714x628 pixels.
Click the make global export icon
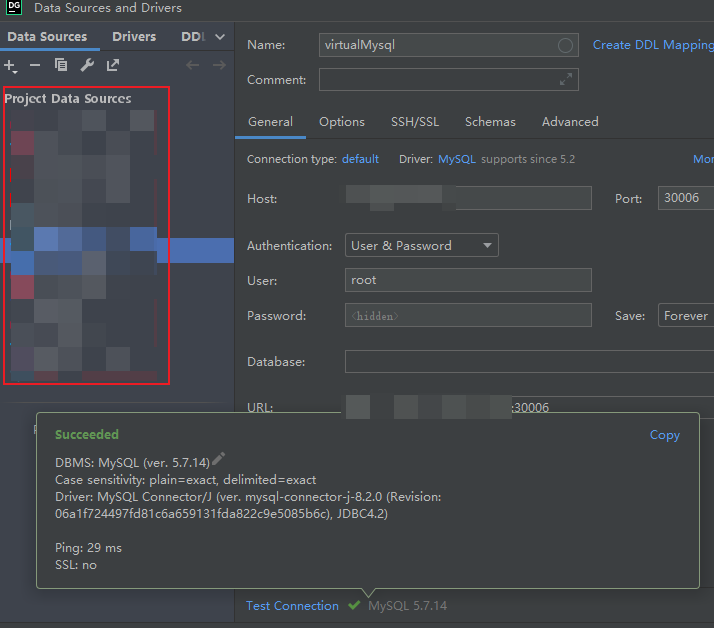pos(112,65)
